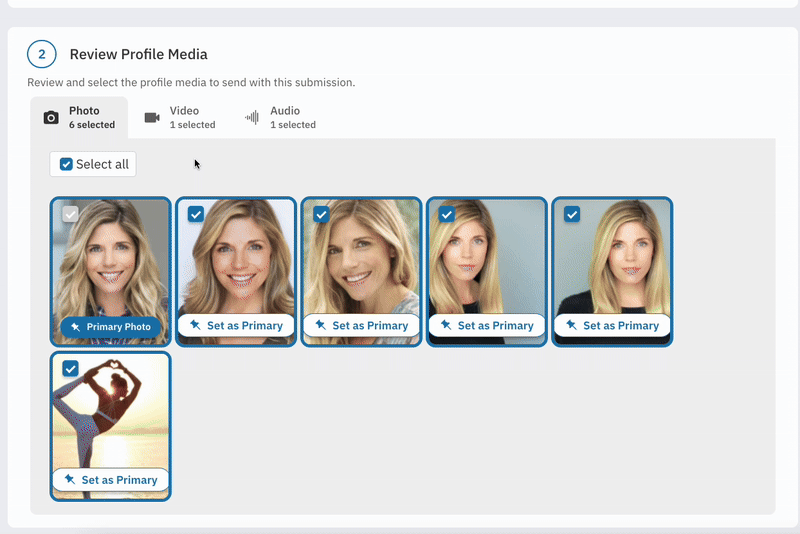
Task: Set the fourth headshot as primary
Action: pyautogui.click(x=487, y=325)
